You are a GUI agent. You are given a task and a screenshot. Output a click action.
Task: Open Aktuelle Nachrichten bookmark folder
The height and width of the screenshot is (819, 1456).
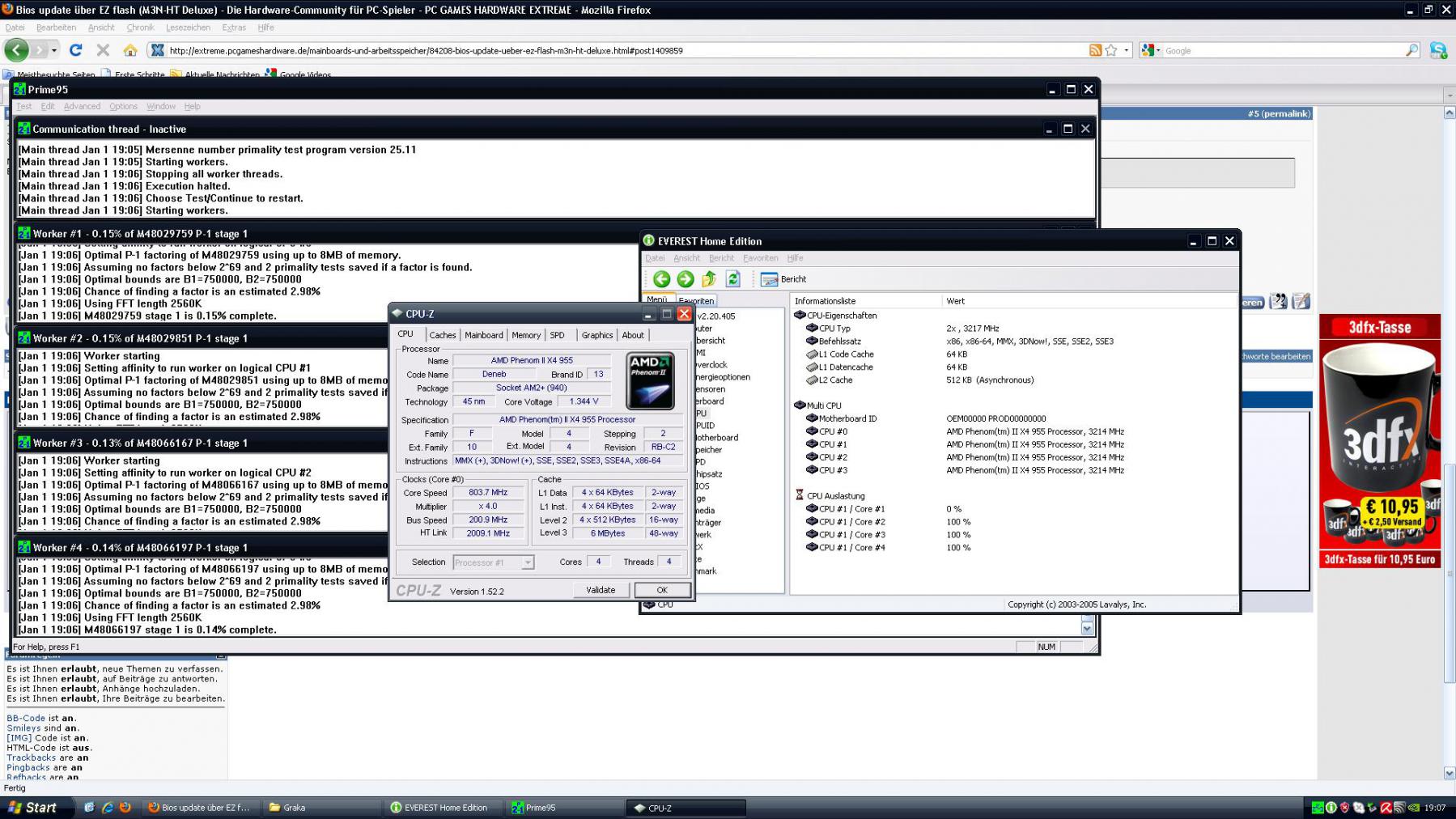tap(215, 74)
